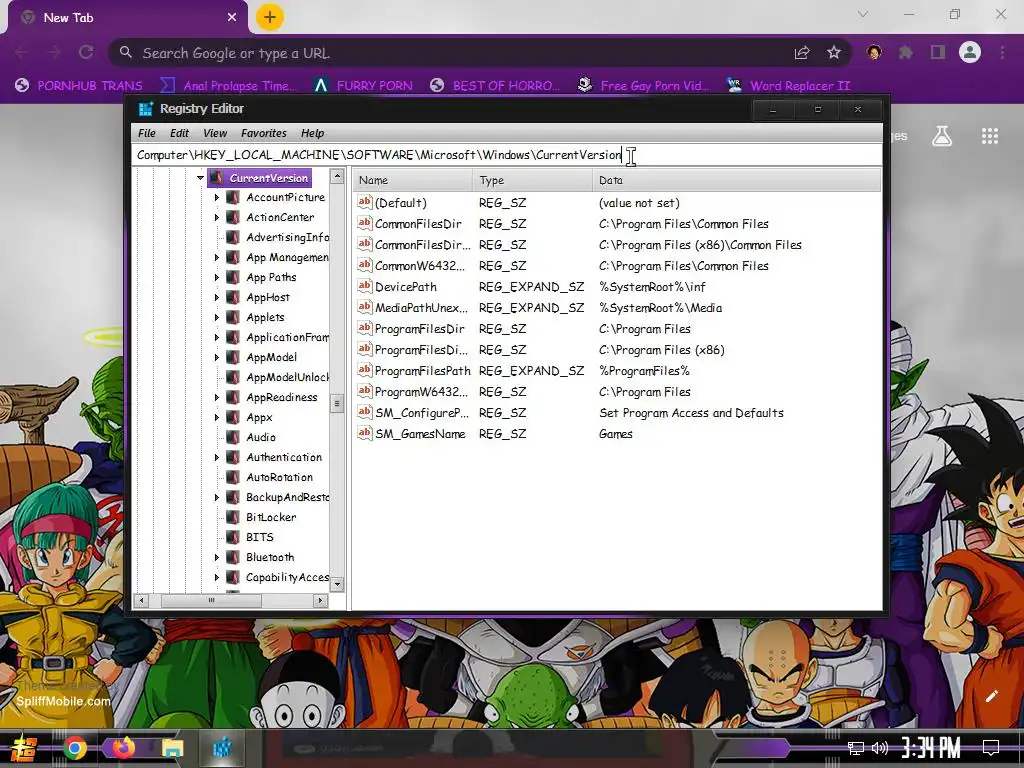Click the Labs flask icon
This screenshot has height=768, width=1024.
pos(942,136)
